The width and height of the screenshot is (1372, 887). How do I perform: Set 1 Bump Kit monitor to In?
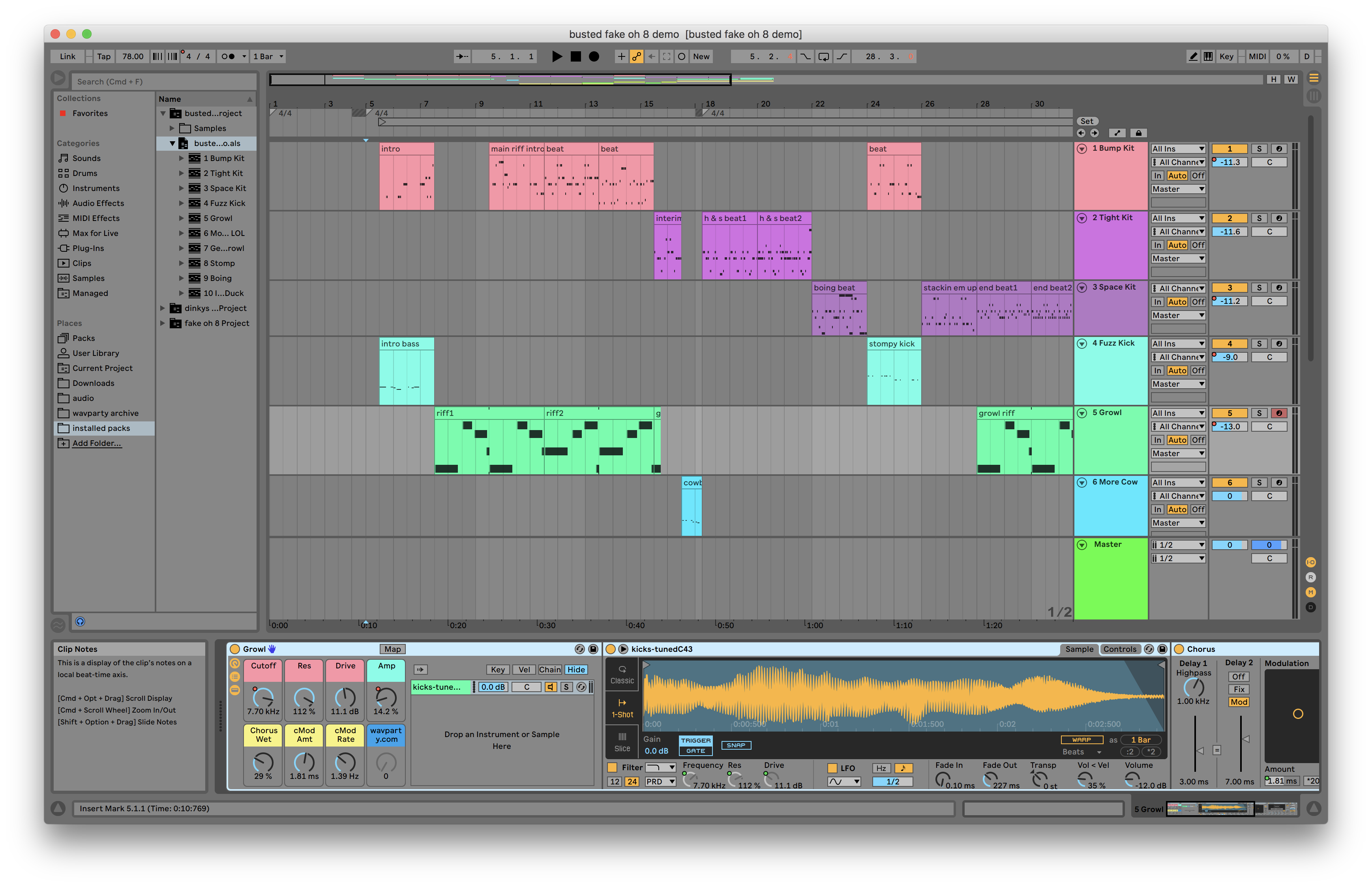tap(1157, 176)
